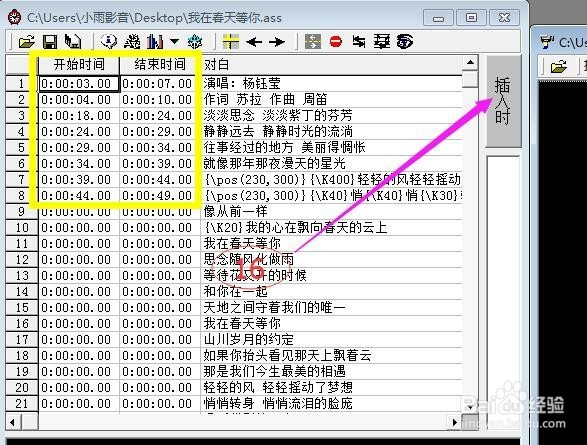
Task: Click the left arrow toolbar icon
Action: click(254, 42)
